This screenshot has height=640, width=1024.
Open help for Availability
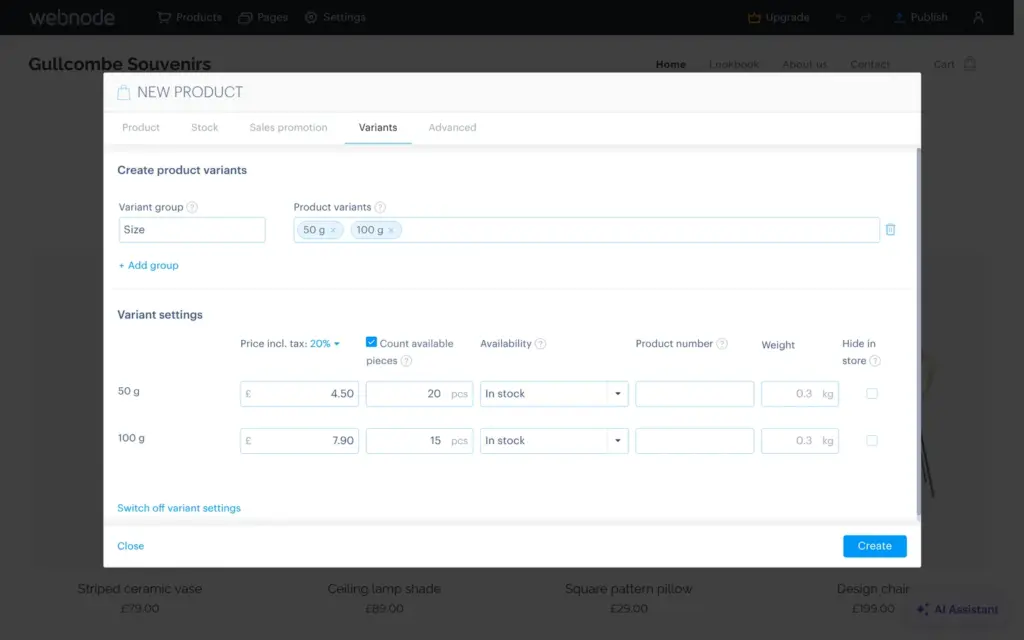tap(540, 344)
